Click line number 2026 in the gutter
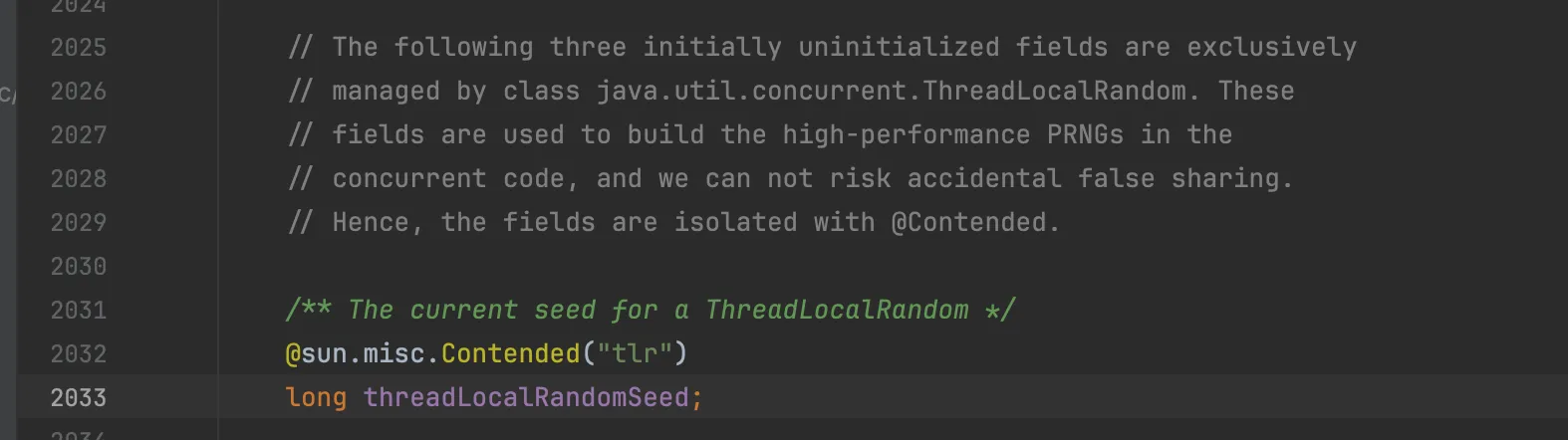 [x=78, y=92]
